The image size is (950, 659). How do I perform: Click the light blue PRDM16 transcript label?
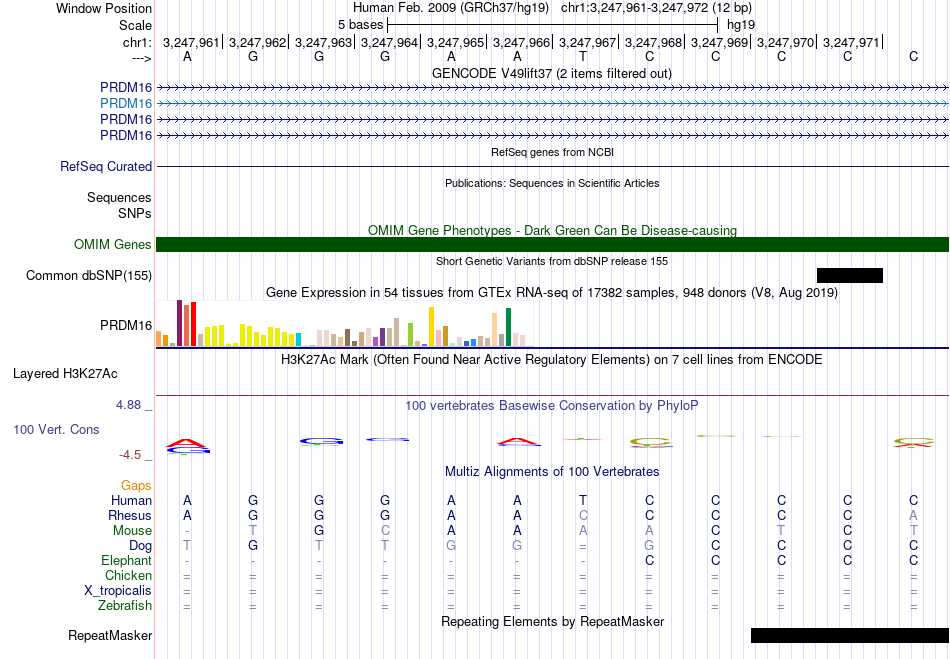pyautogui.click(x=126, y=104)
